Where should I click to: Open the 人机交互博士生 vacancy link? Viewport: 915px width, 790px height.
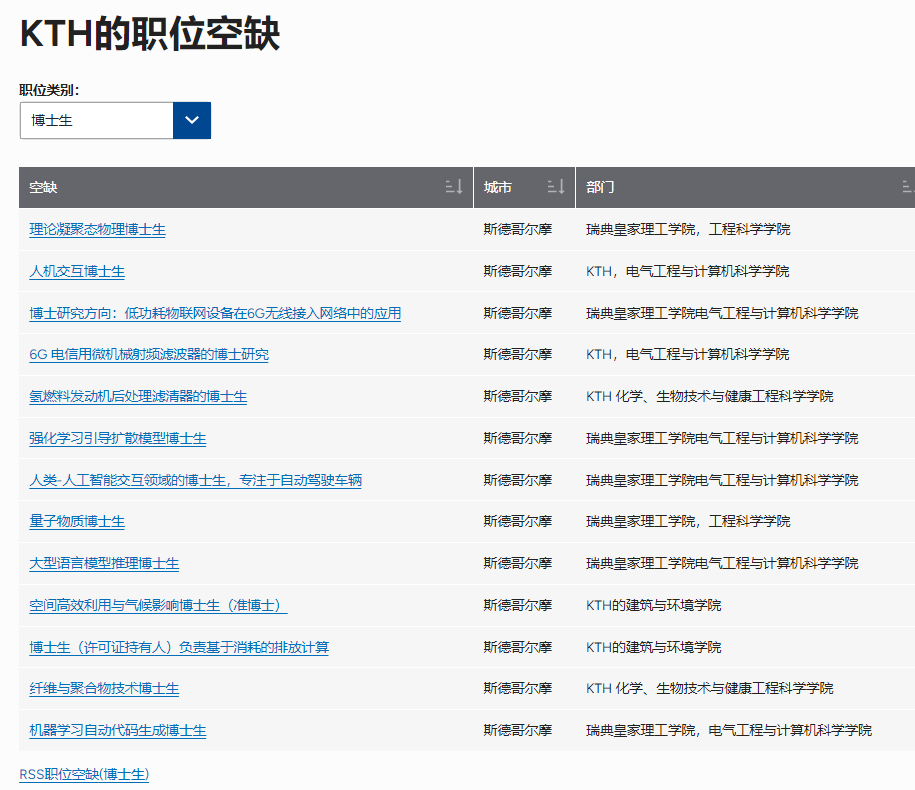click(77, 271)
